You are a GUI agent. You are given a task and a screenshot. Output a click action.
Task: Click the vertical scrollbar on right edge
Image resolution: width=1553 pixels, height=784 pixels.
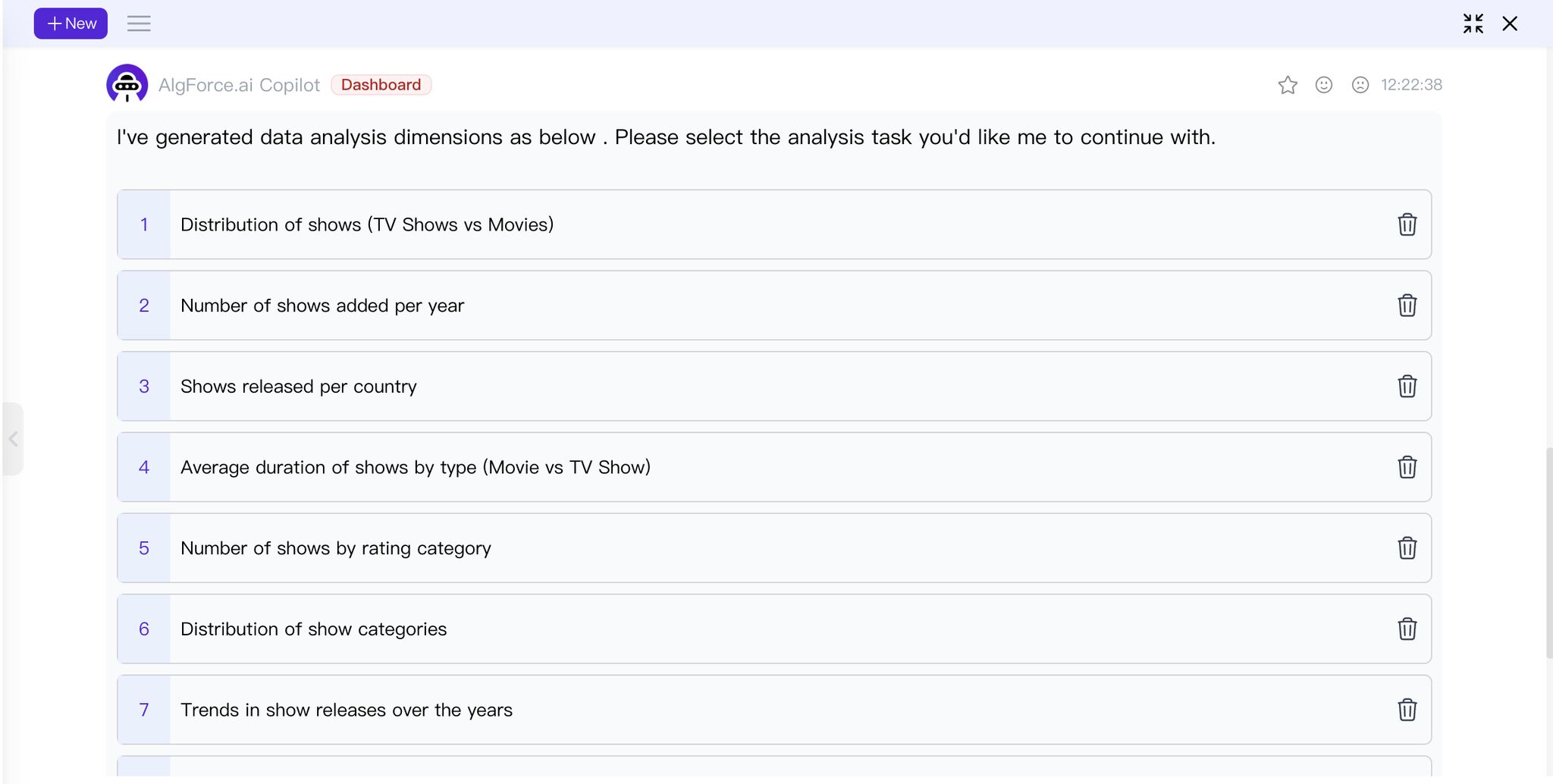click(1549, 554)
